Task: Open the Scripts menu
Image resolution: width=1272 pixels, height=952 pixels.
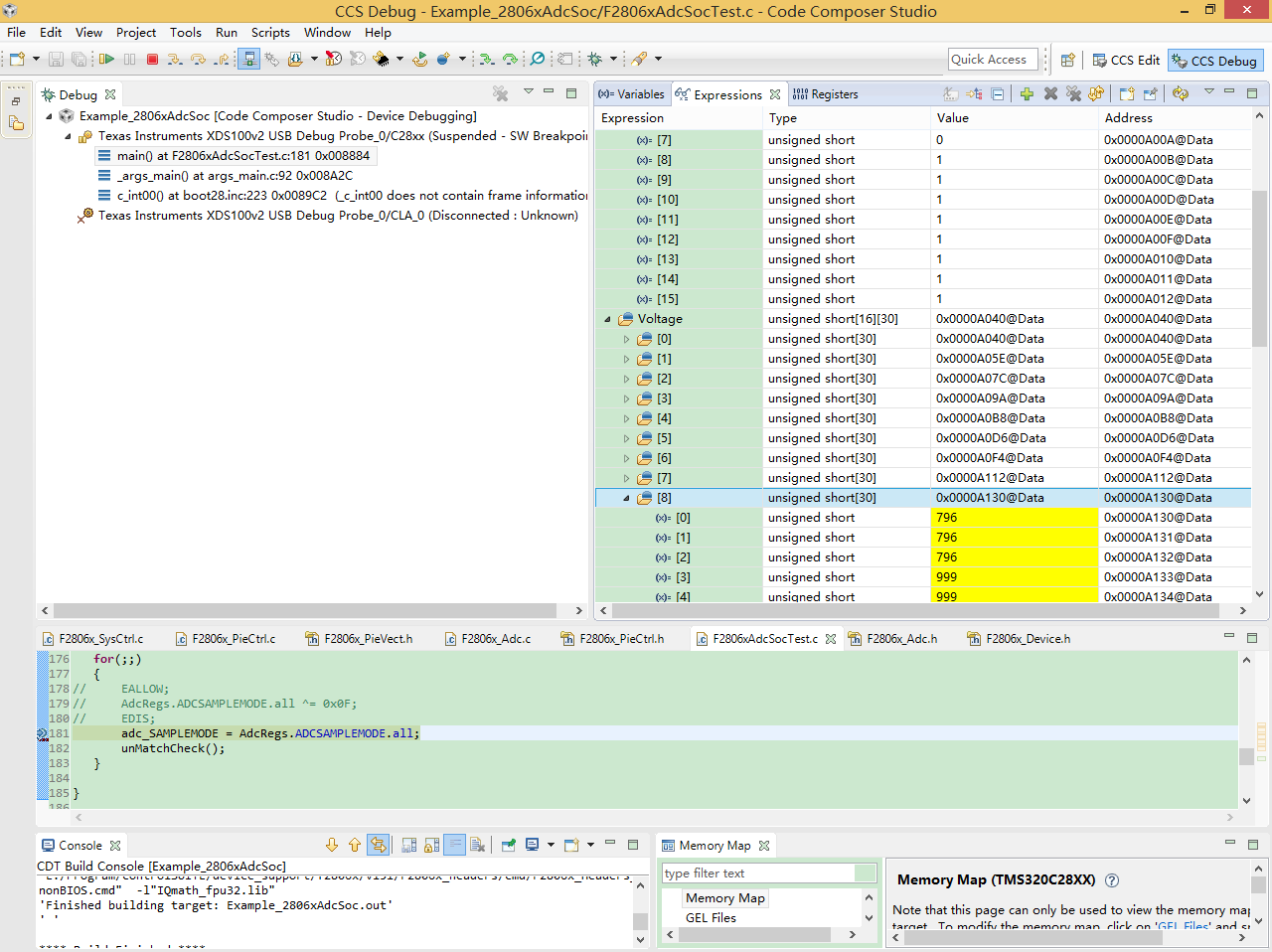Action: 270,33
